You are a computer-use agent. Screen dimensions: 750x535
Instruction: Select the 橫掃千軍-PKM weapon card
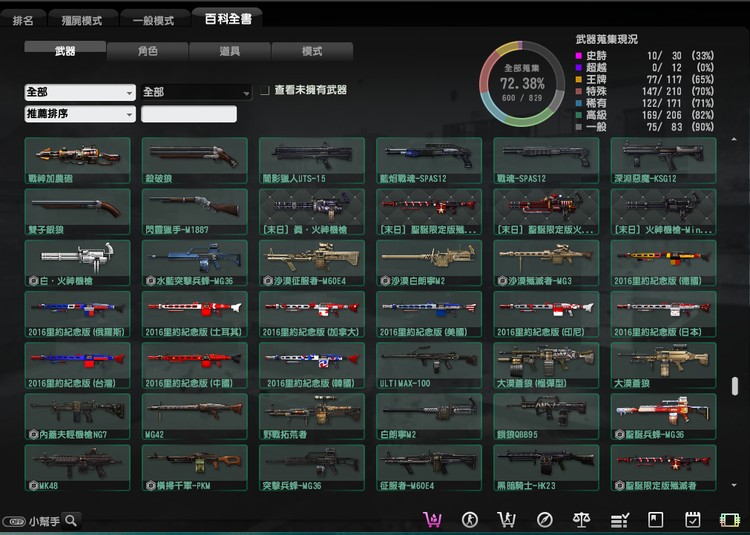click(195, 468)
